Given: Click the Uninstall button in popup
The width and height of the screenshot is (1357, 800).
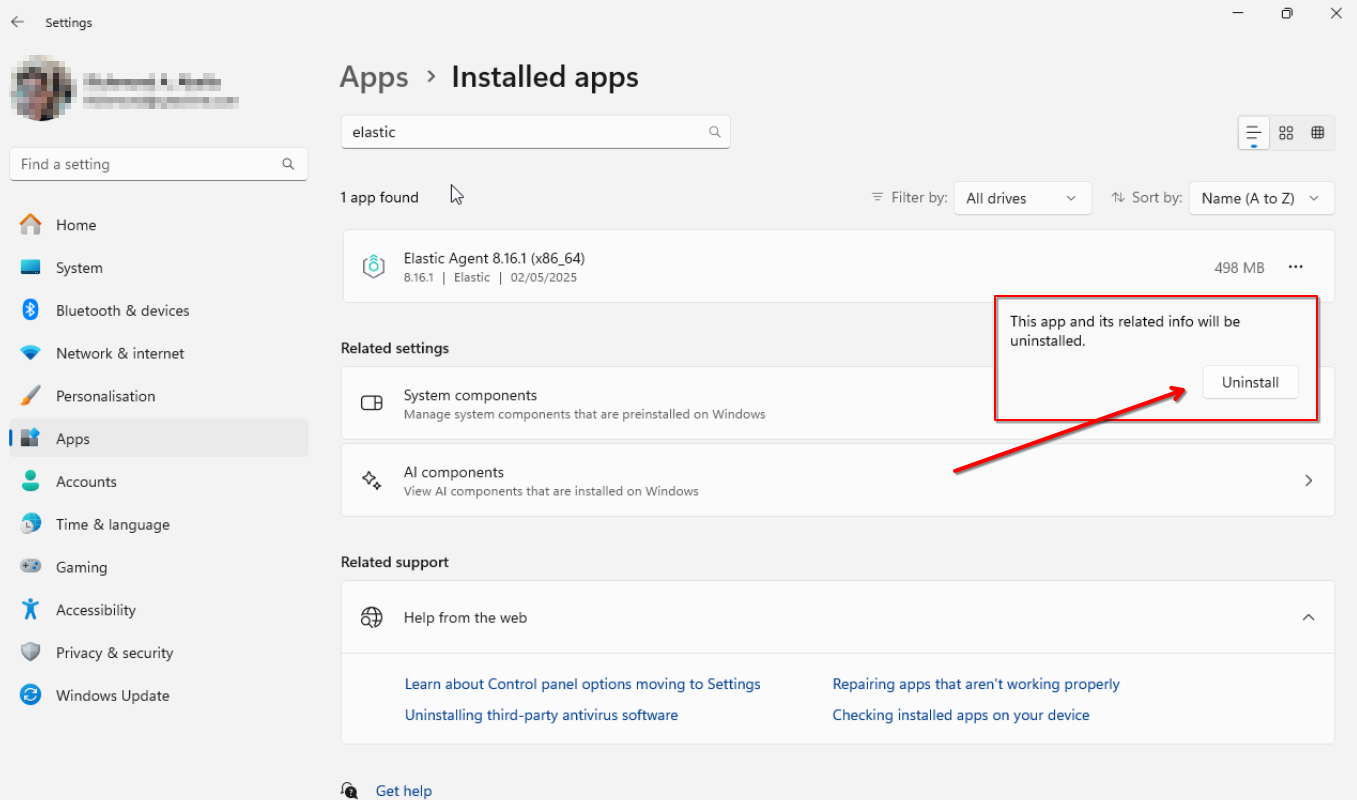Looking at the screenshot, I should 1250,382.
